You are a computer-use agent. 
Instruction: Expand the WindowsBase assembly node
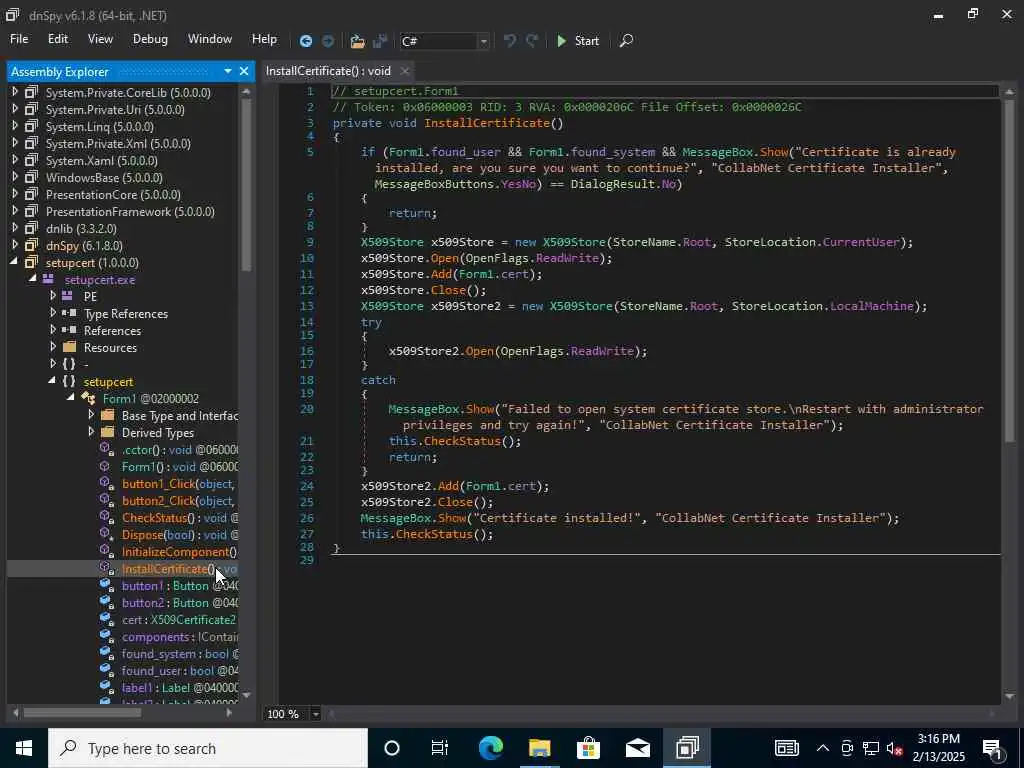15,177
